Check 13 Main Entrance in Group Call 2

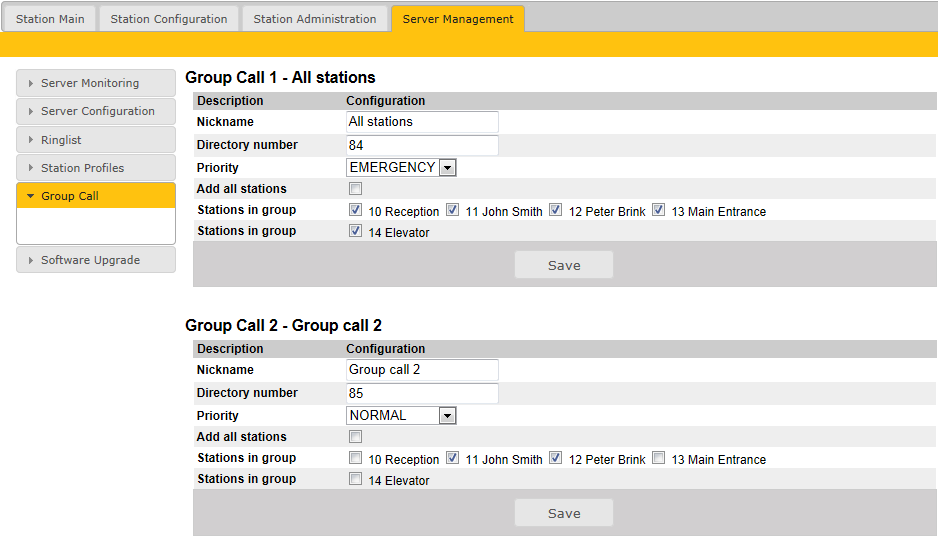(x=658, y=458)
